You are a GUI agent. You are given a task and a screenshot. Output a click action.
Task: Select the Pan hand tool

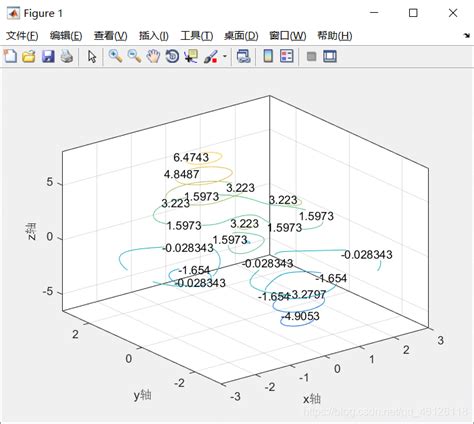(153, 56)
